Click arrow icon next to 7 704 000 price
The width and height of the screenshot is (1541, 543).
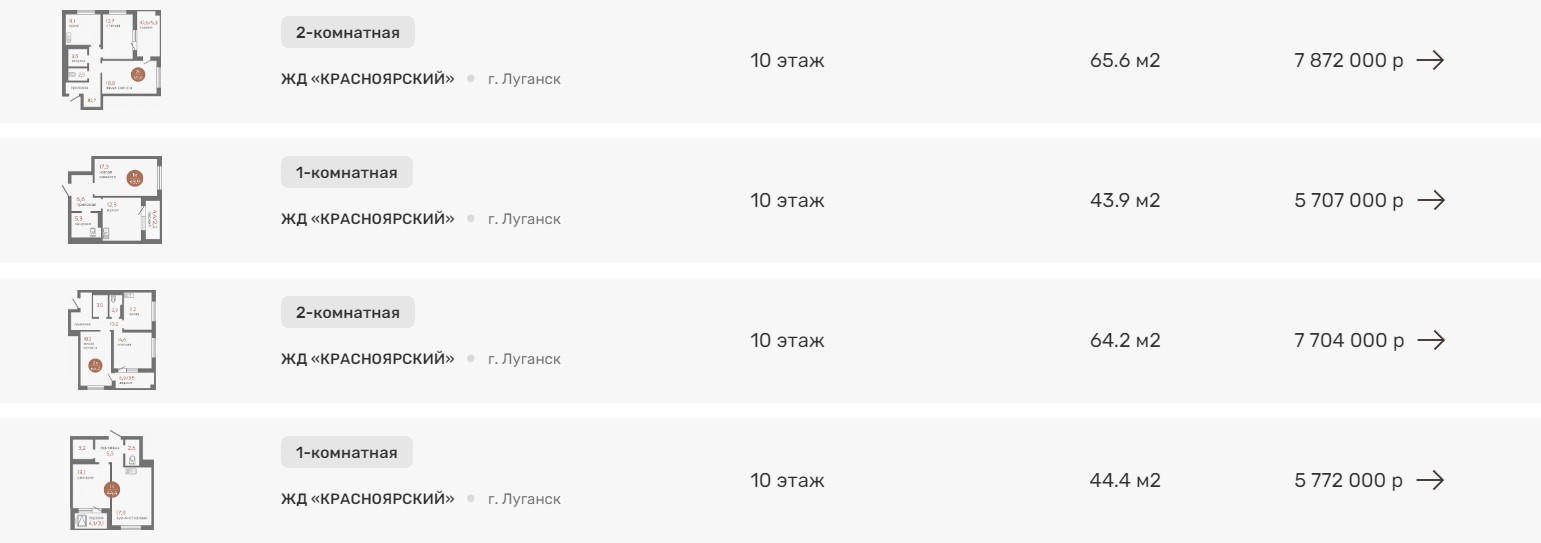(1429, 341)
